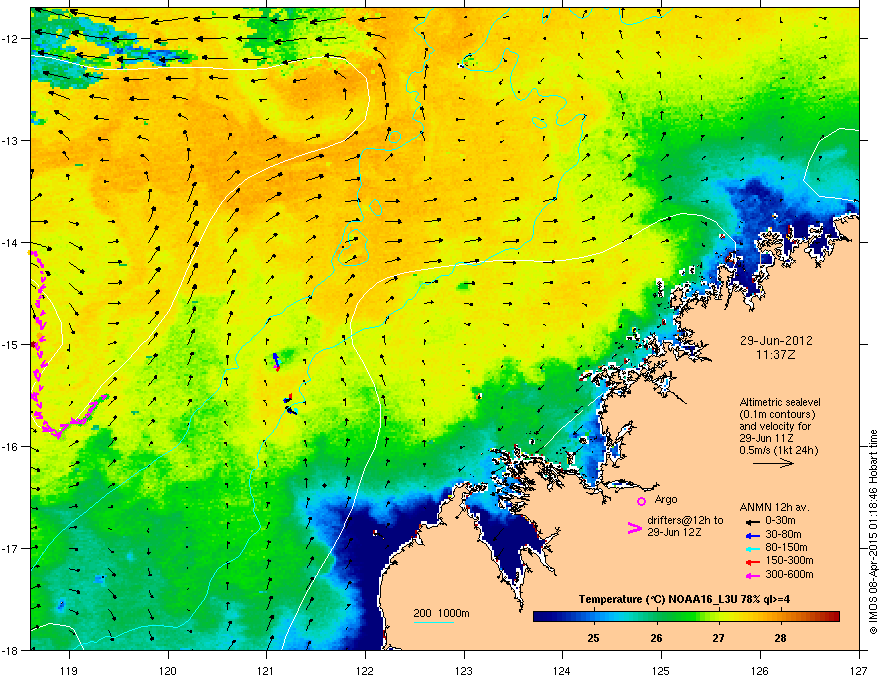The image size is (880, 680).
Task: Click the '(0.1m contours)' text
Action: pyautogui.click(x=777, y=414)
